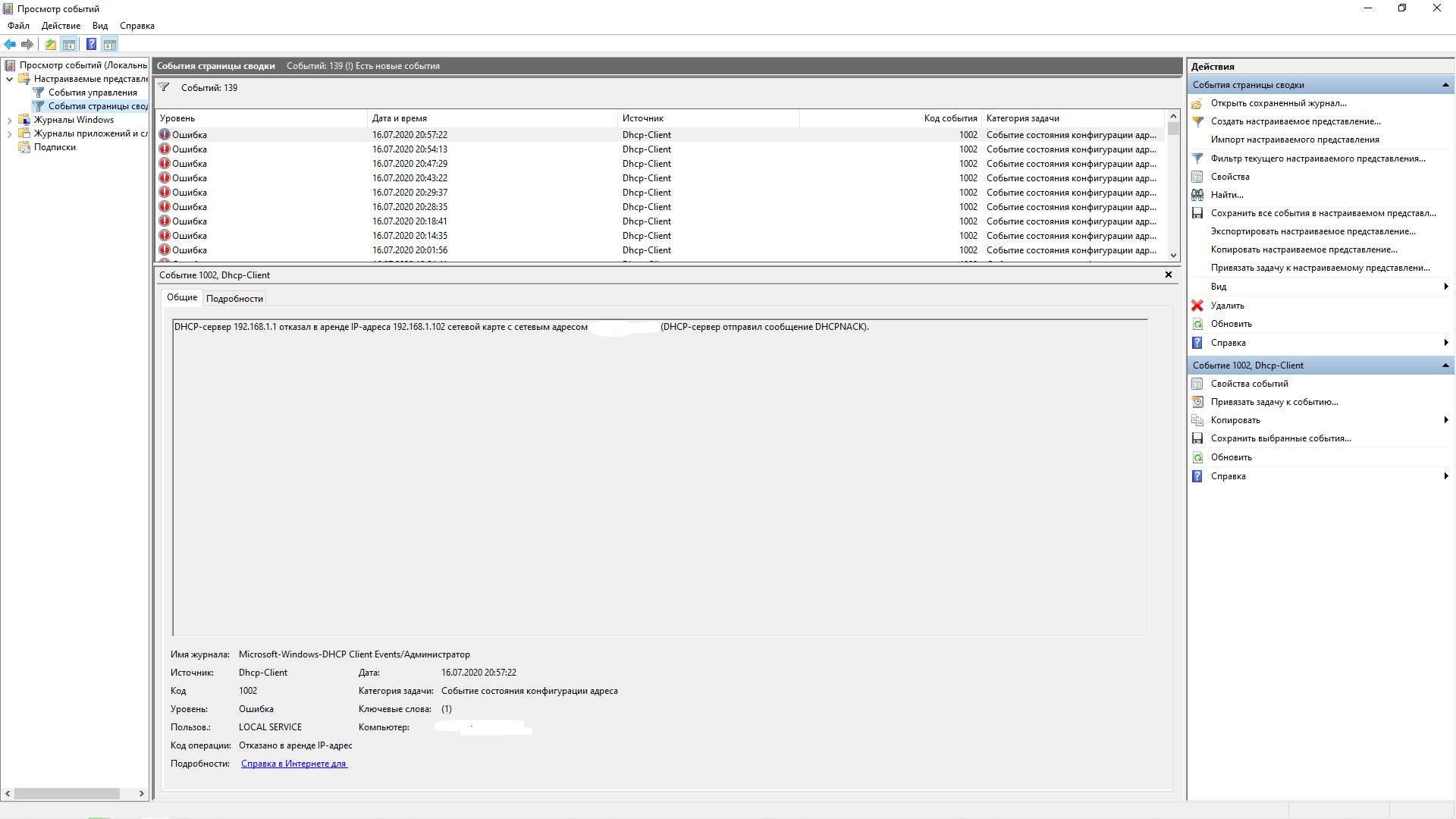Click the Журналы Windows folder icon

pyautogui.click(x=24, y=120)
